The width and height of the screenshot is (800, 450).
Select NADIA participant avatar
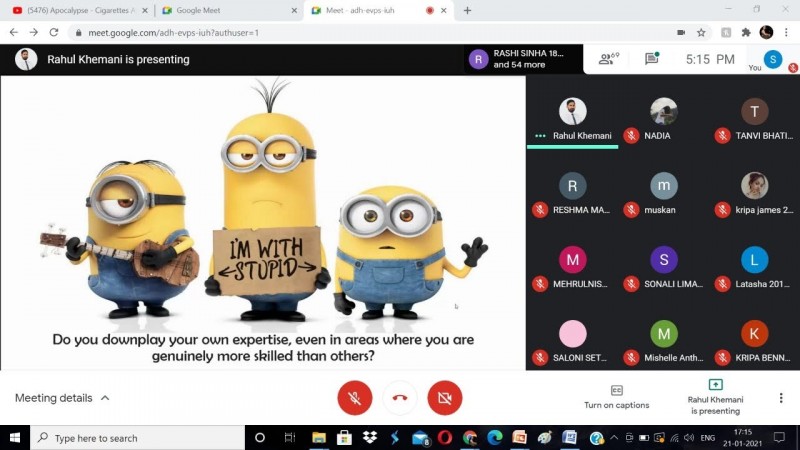[x=663, y=111]
